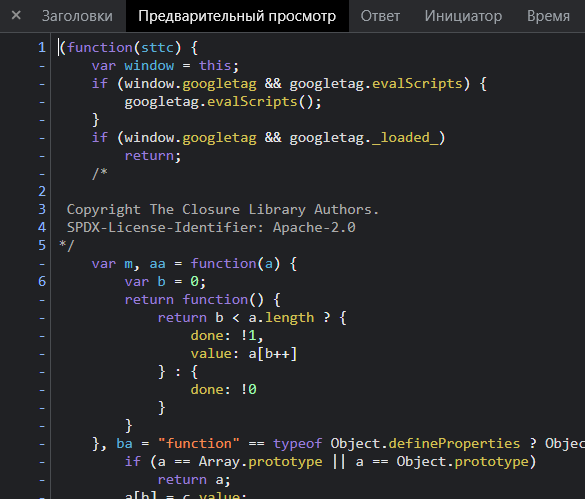Click 'Copyright The Closure Library Authors.' comment
Image resolution: width=585 pixels, height=499 pixels.
click(x=223, y=209)
